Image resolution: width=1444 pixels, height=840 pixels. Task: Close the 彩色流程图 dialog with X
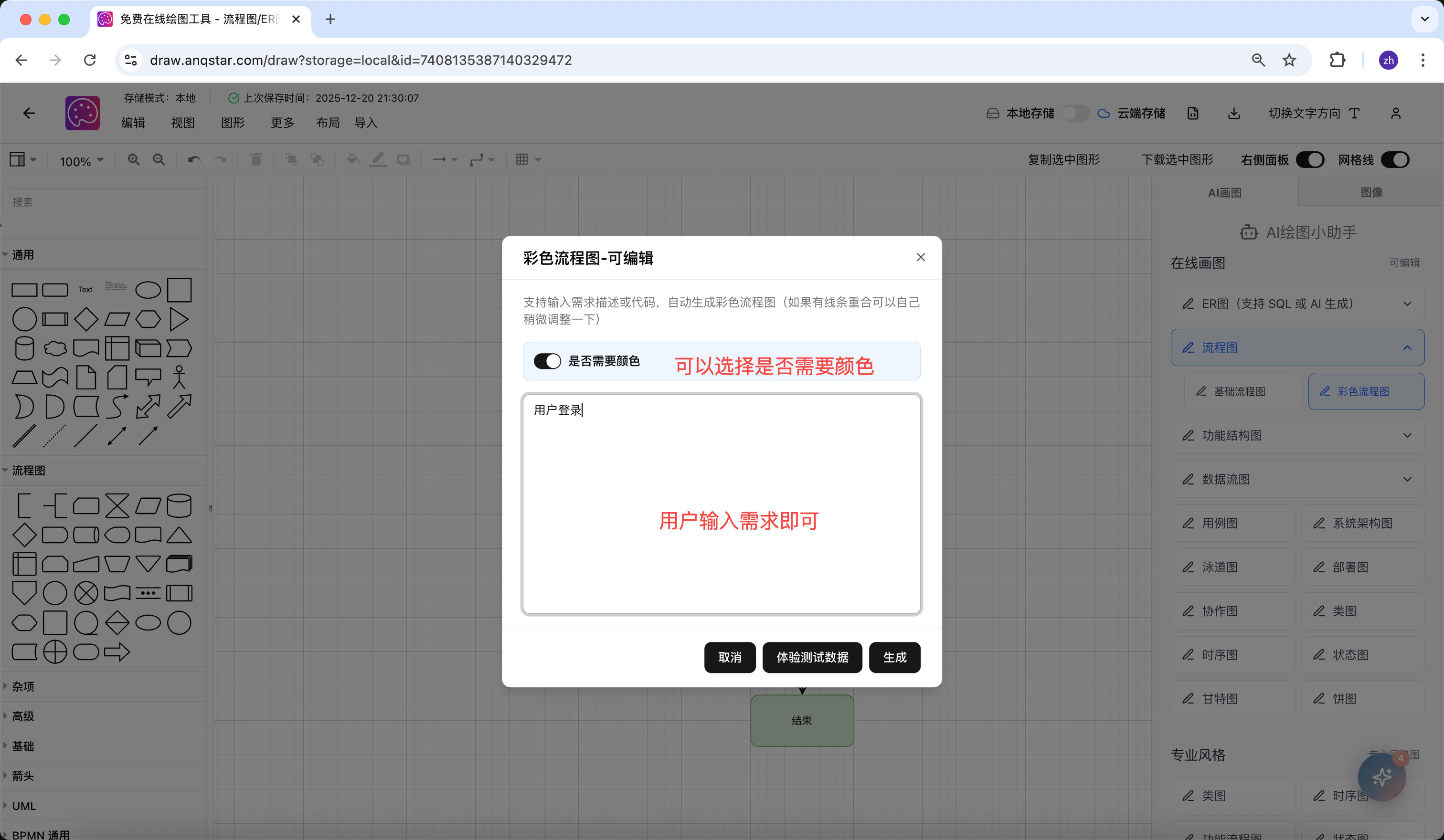[x=920, y=257]
